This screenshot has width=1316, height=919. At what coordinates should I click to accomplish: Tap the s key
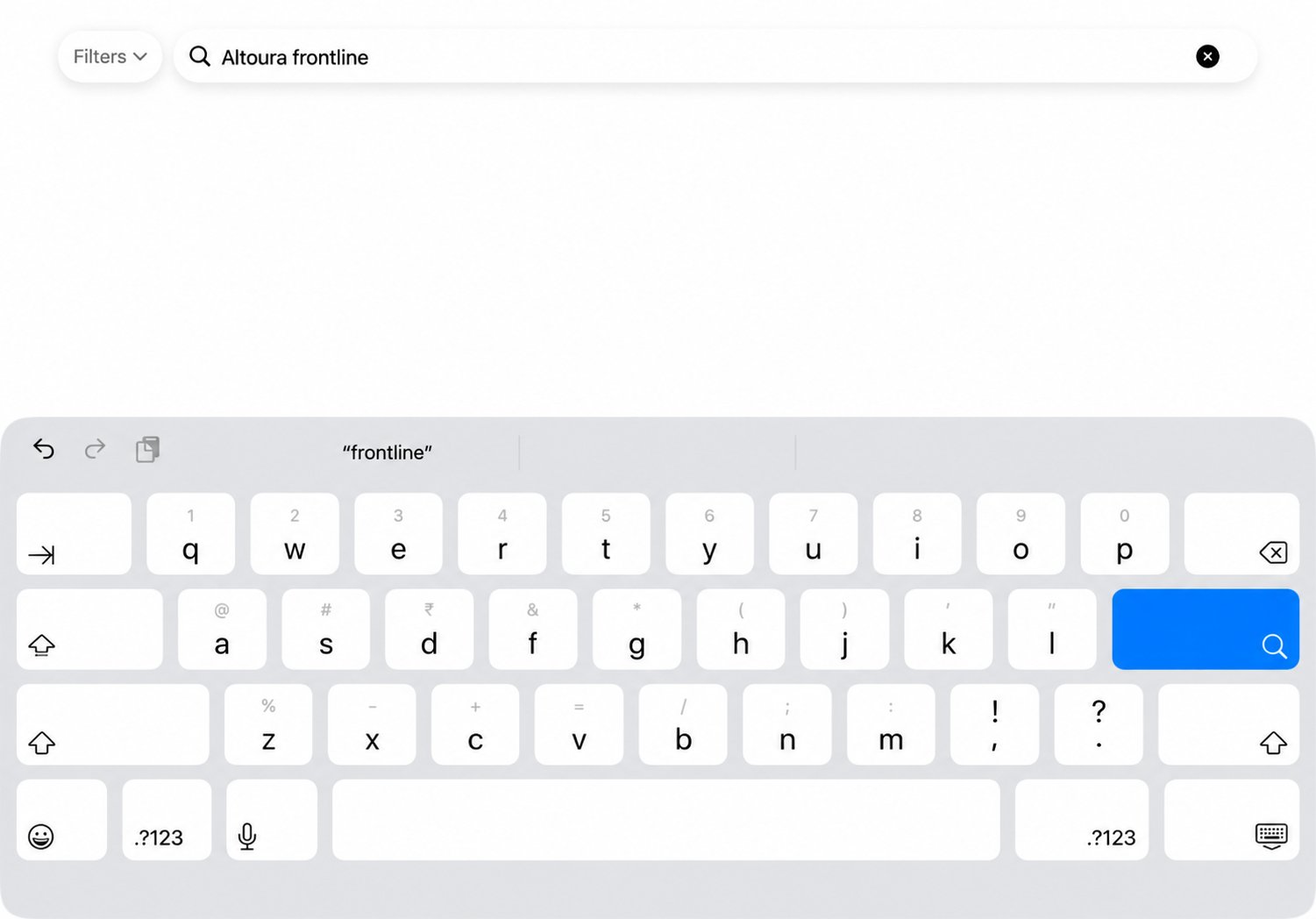coord(326,630)
